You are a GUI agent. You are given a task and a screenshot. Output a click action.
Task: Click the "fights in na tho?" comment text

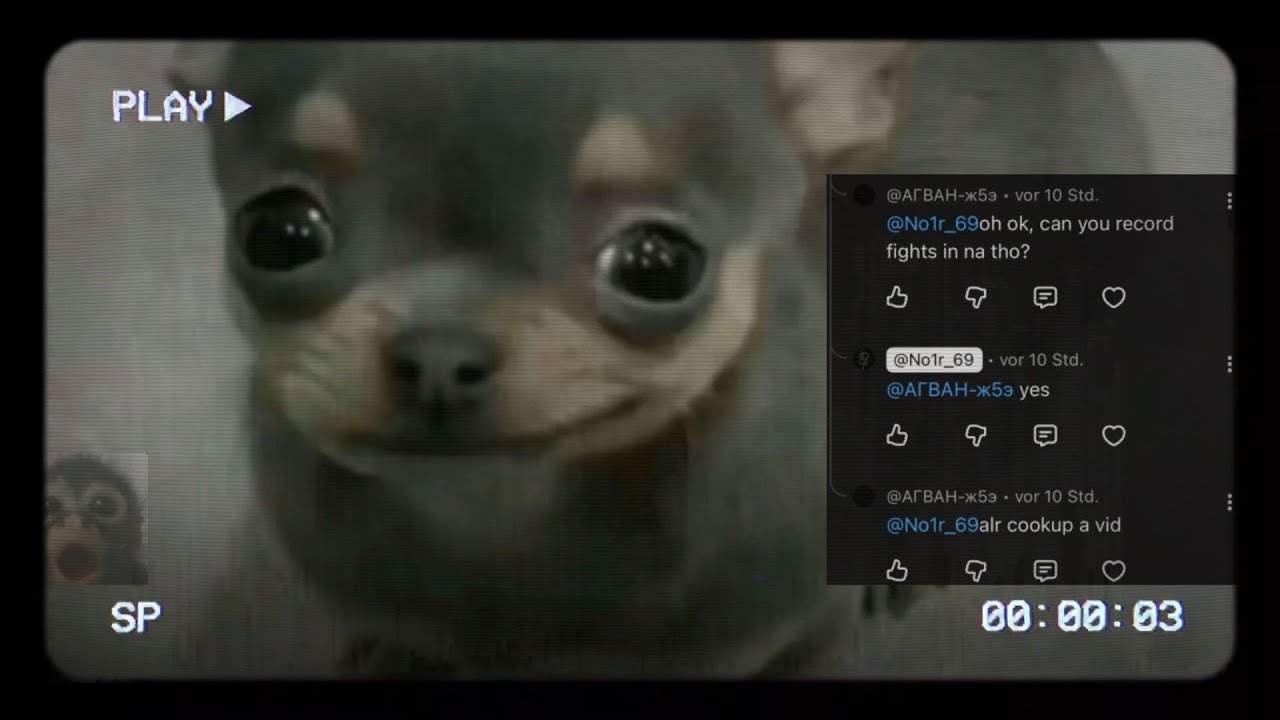[958, 252]
